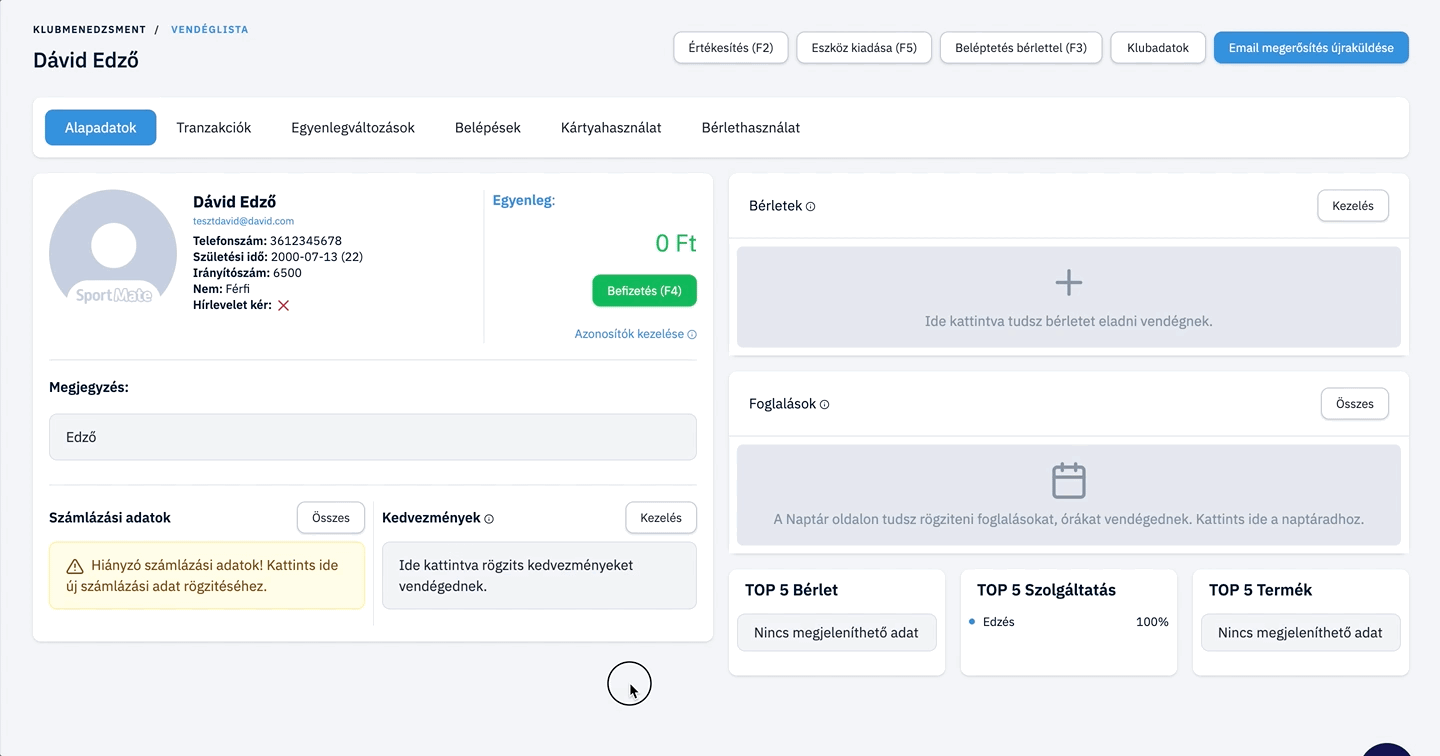Click the Edzés entry in TOP 5 Szolgáltatás
This screenshot has width=1440, height=756.
point(999,622)
